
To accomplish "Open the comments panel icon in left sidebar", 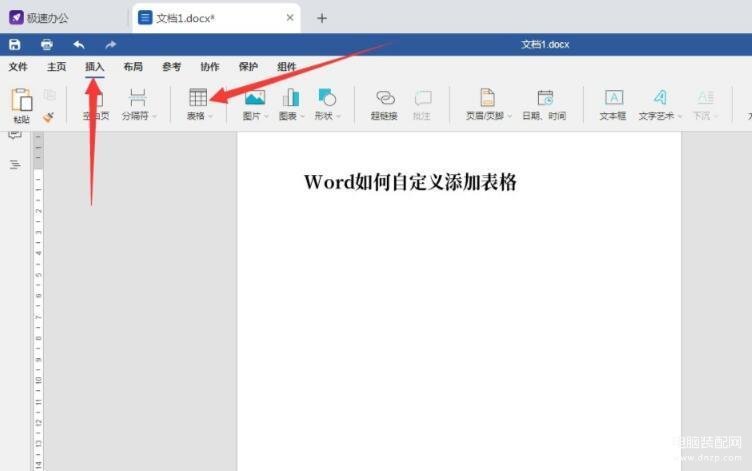I will (15, 135).
